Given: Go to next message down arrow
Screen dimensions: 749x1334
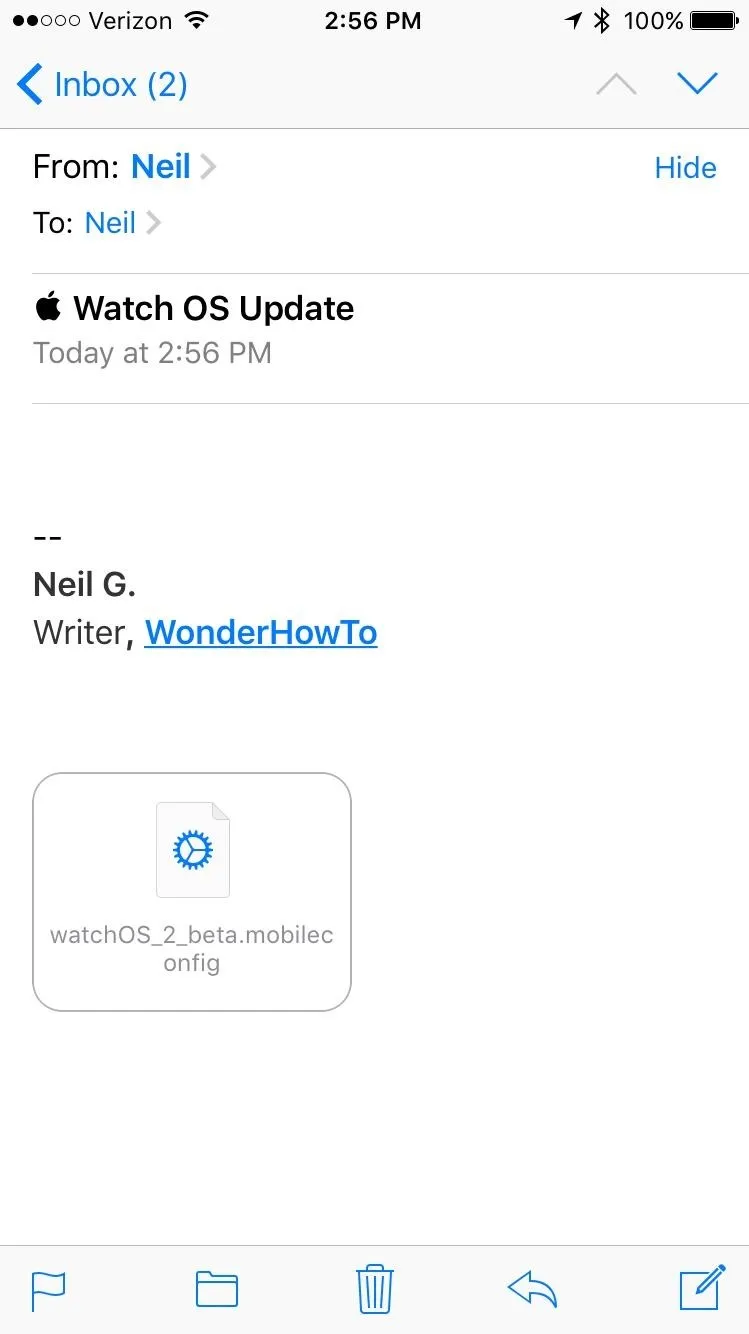Looking at the screenshot, I should point(697,84).
